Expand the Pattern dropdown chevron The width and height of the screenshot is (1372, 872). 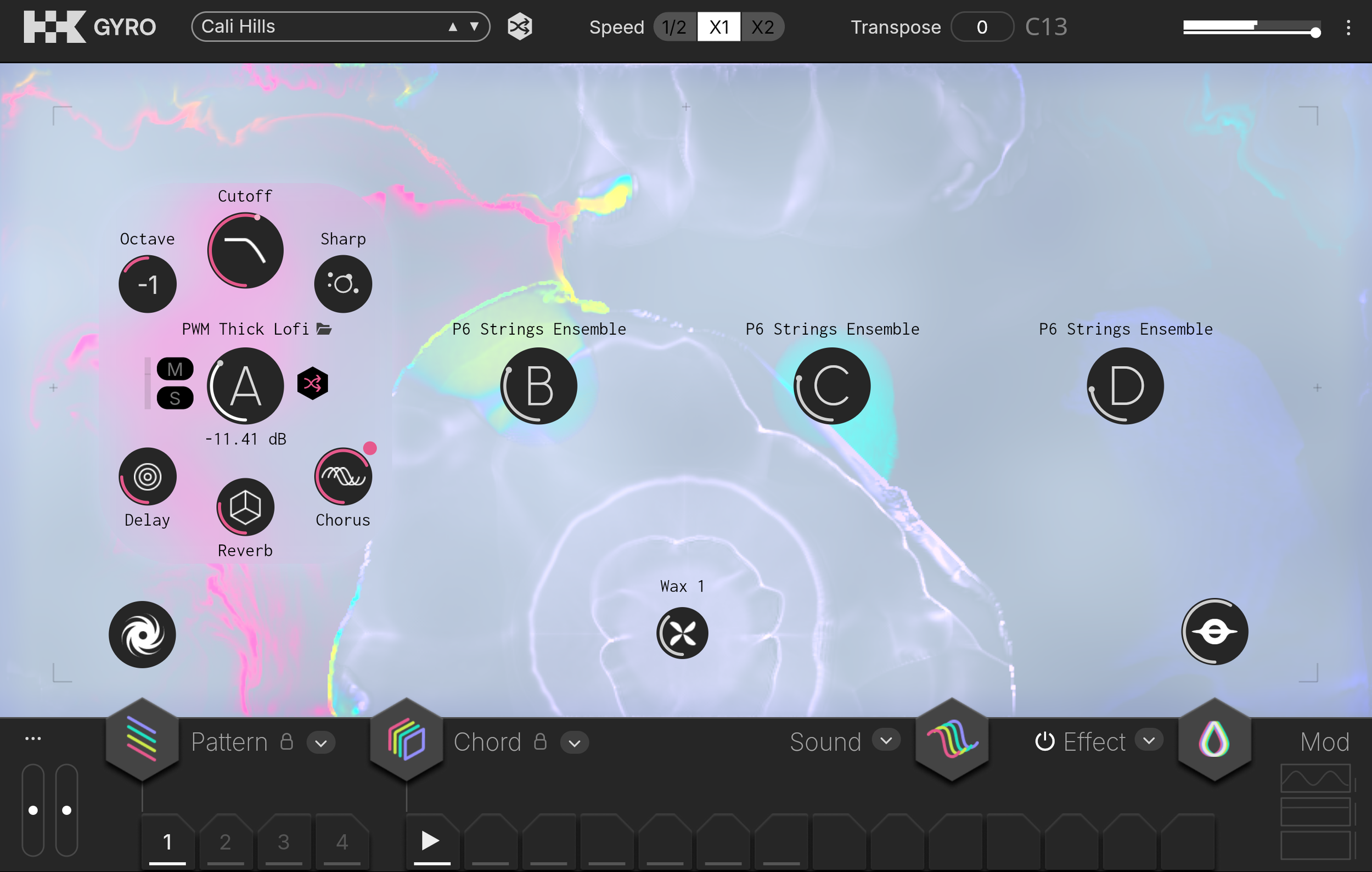(x=321, y=742)
